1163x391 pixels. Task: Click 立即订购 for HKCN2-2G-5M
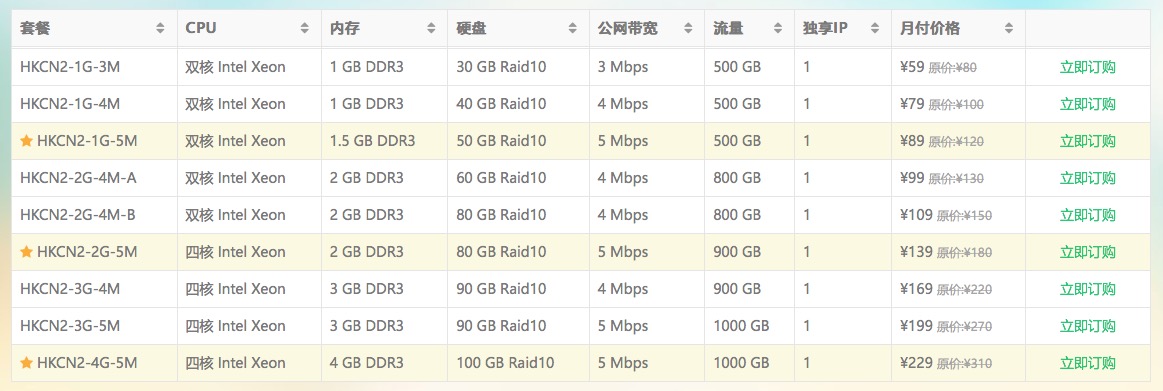point(1087,252)
